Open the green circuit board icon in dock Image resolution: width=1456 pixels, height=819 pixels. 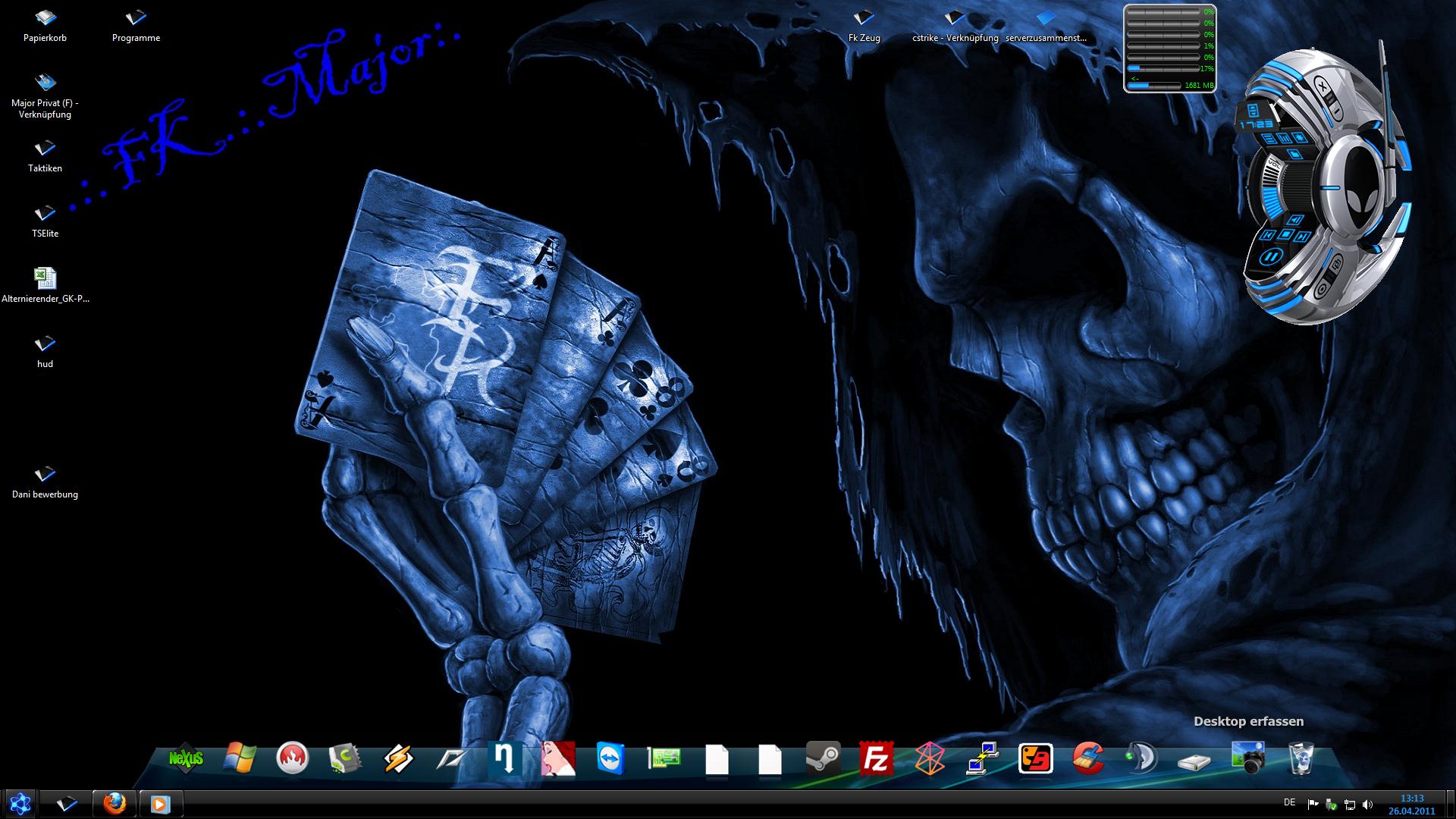point(664,758)
